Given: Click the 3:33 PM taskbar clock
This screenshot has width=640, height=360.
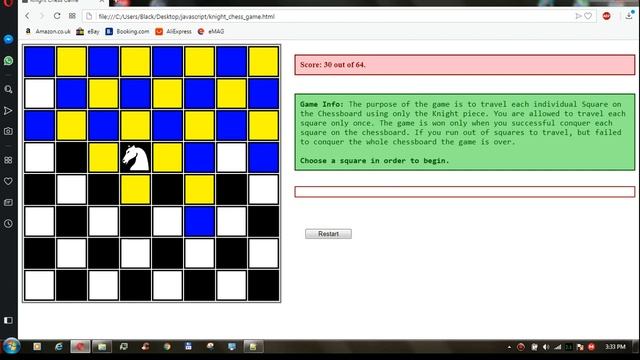Looking at the screenshot, I should click(615, 347).
